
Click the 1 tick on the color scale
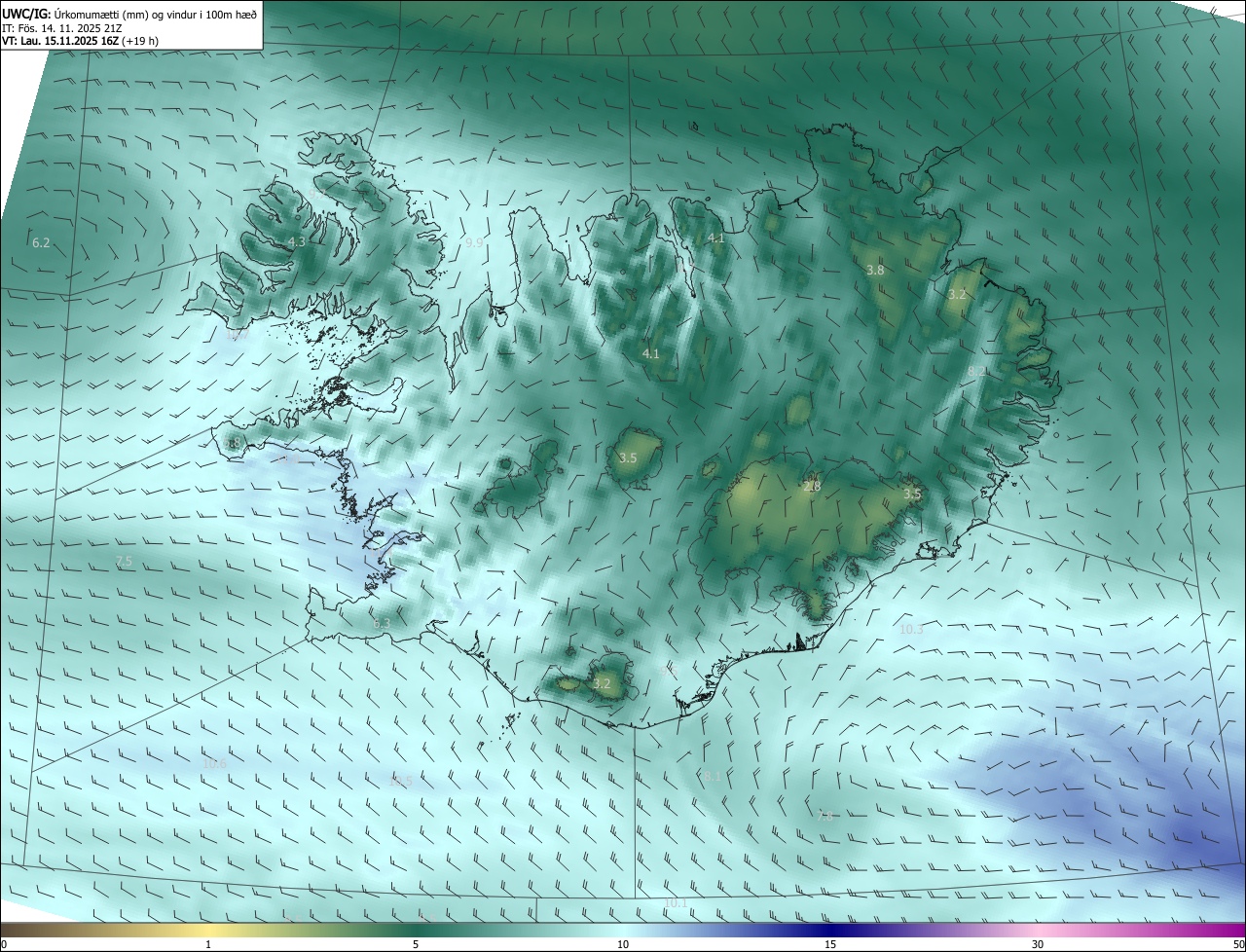[x=208, y=944]
